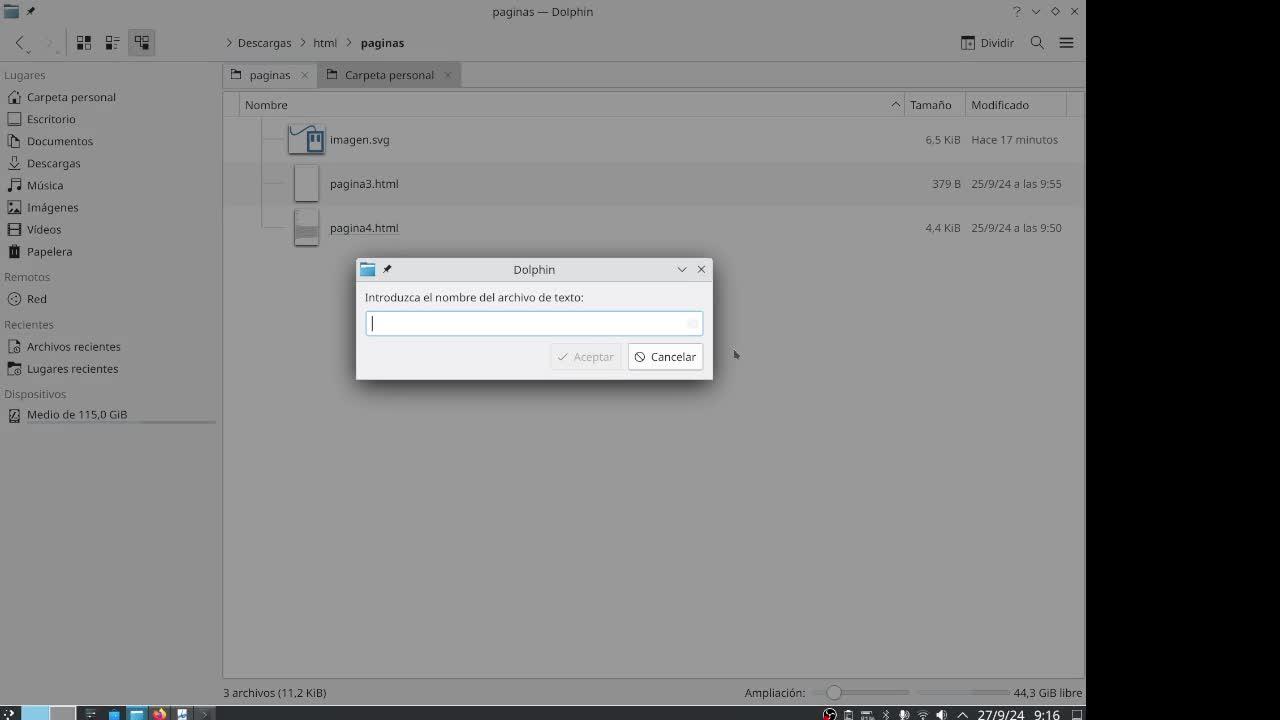Close the paginas tab

coord(305,75)
